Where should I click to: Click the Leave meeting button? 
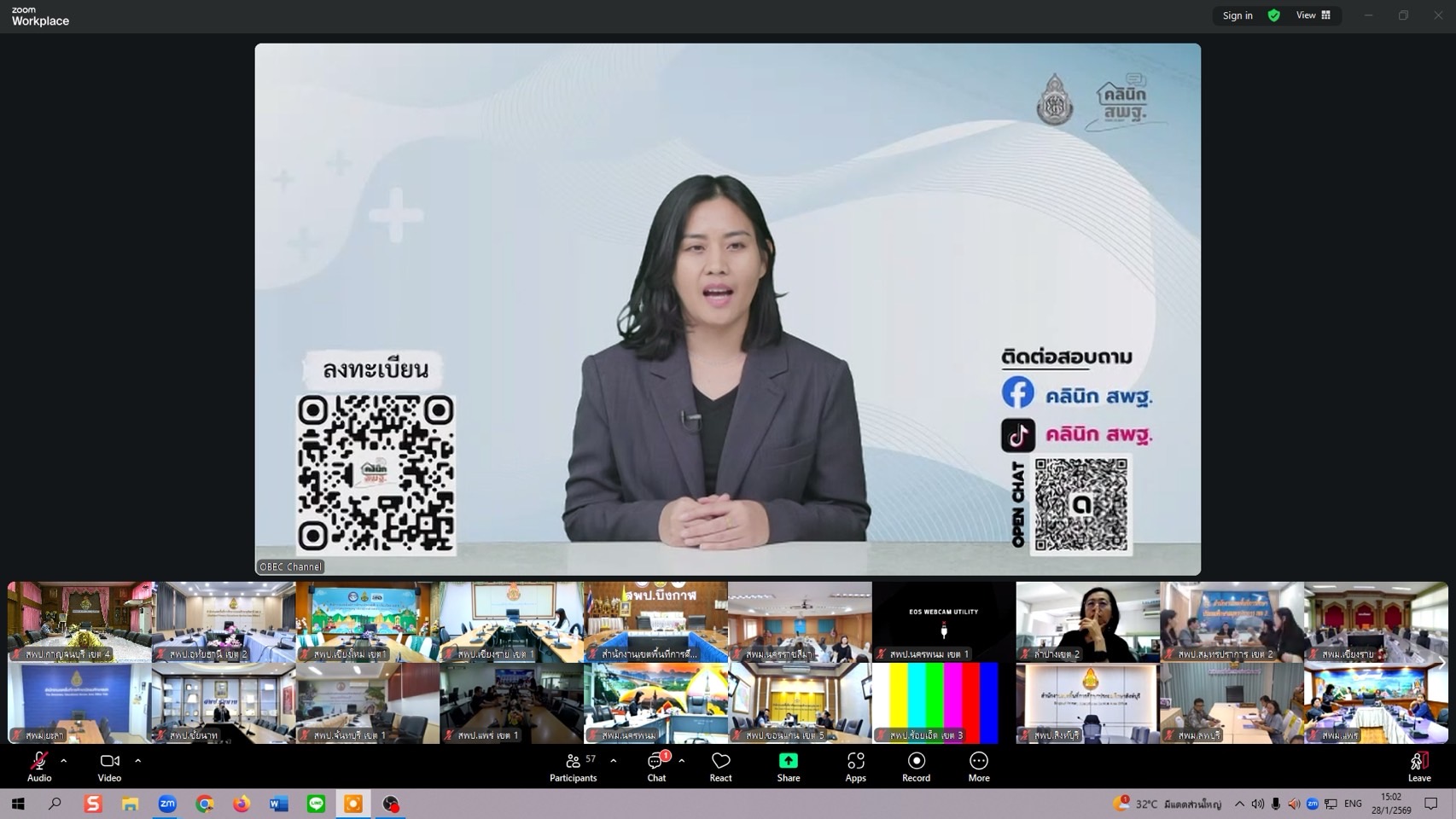(1419, 765)
